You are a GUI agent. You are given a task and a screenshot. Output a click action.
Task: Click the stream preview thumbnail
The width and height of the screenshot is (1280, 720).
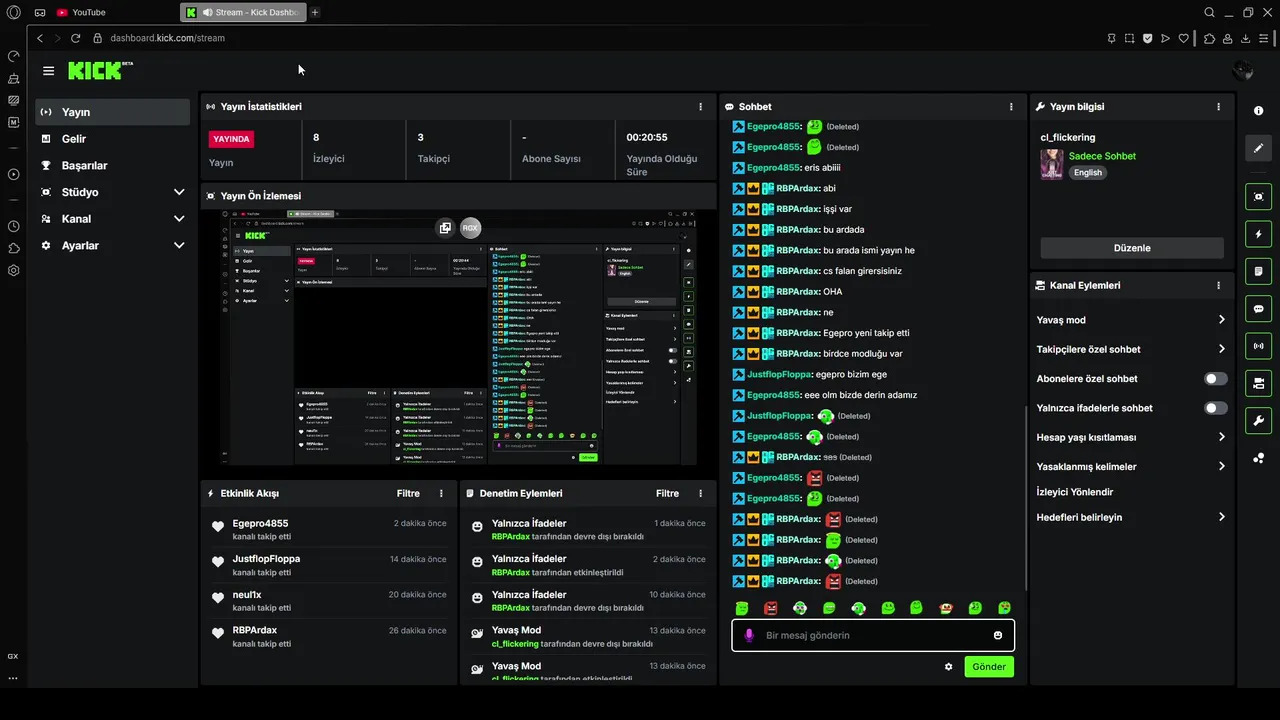tap(458, 337)
